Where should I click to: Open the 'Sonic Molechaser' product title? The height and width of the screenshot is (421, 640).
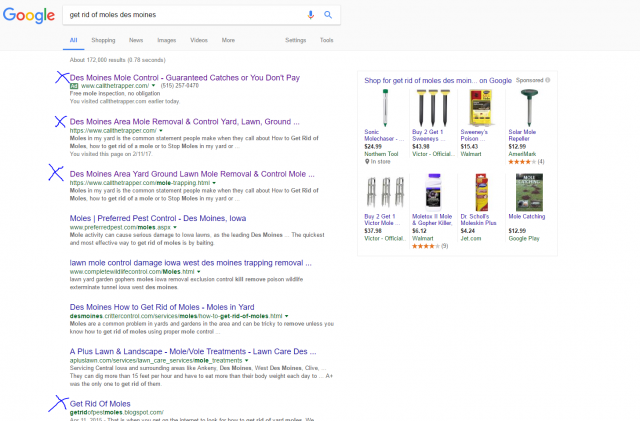click(383, 135)
